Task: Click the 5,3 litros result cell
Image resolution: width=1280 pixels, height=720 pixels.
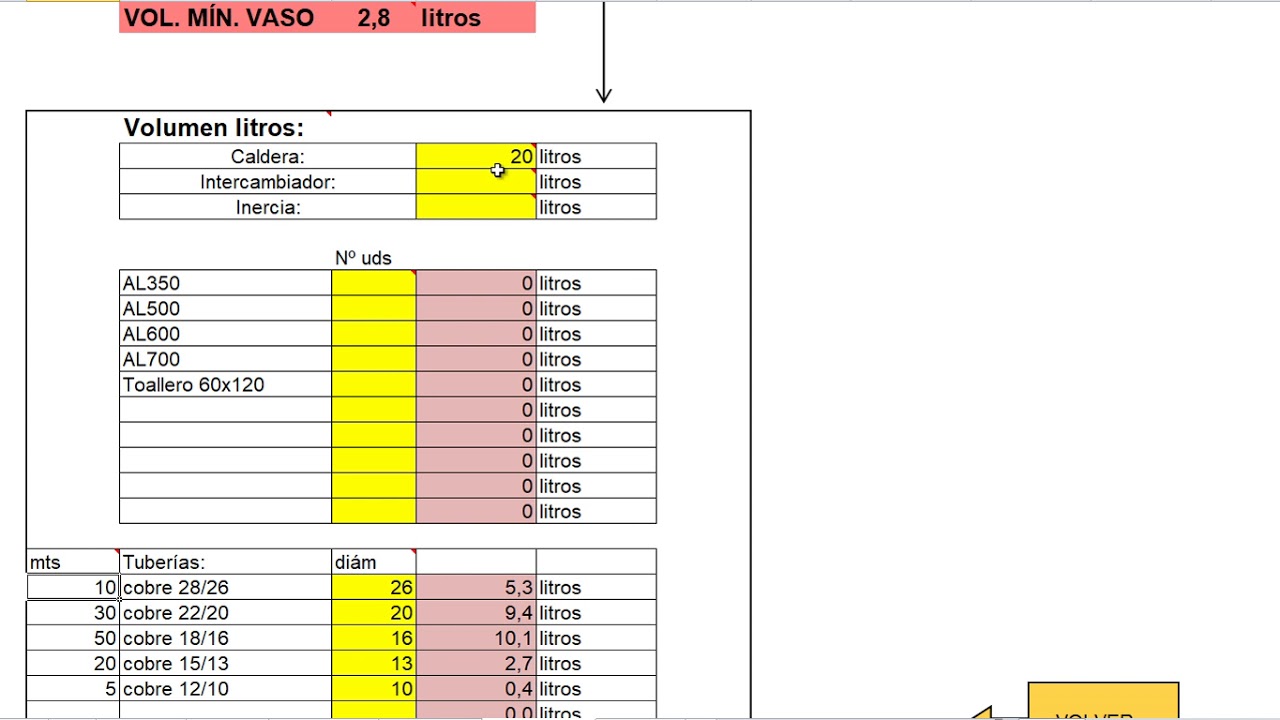Action: click(476, 587)
